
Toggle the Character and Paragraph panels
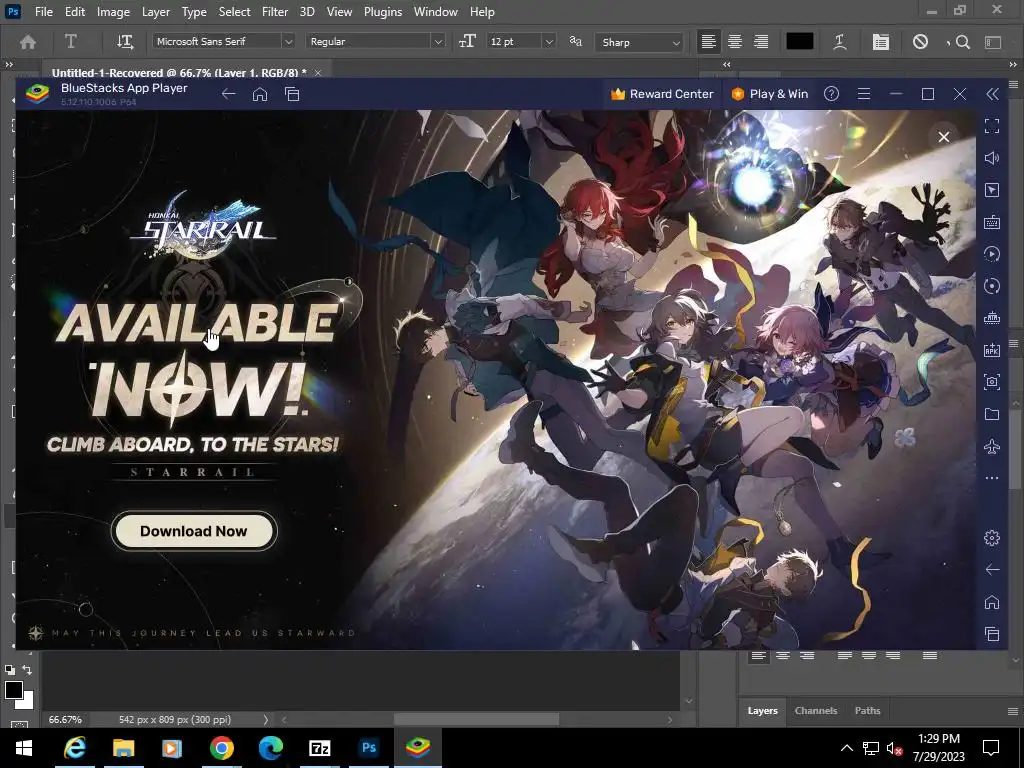coord(880,42)
